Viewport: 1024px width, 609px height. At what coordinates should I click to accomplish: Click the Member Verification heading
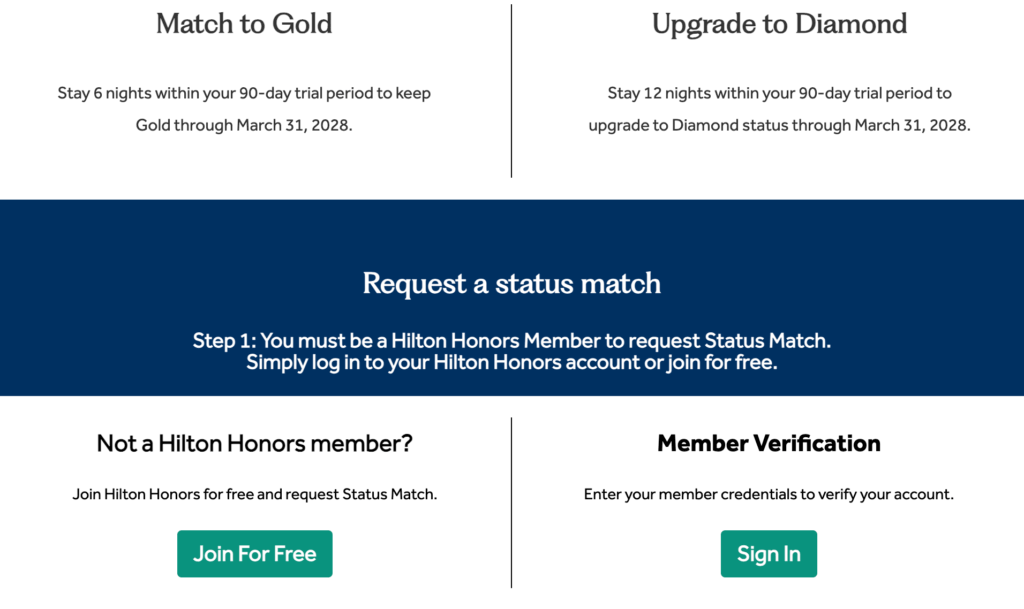click(768, 443)
